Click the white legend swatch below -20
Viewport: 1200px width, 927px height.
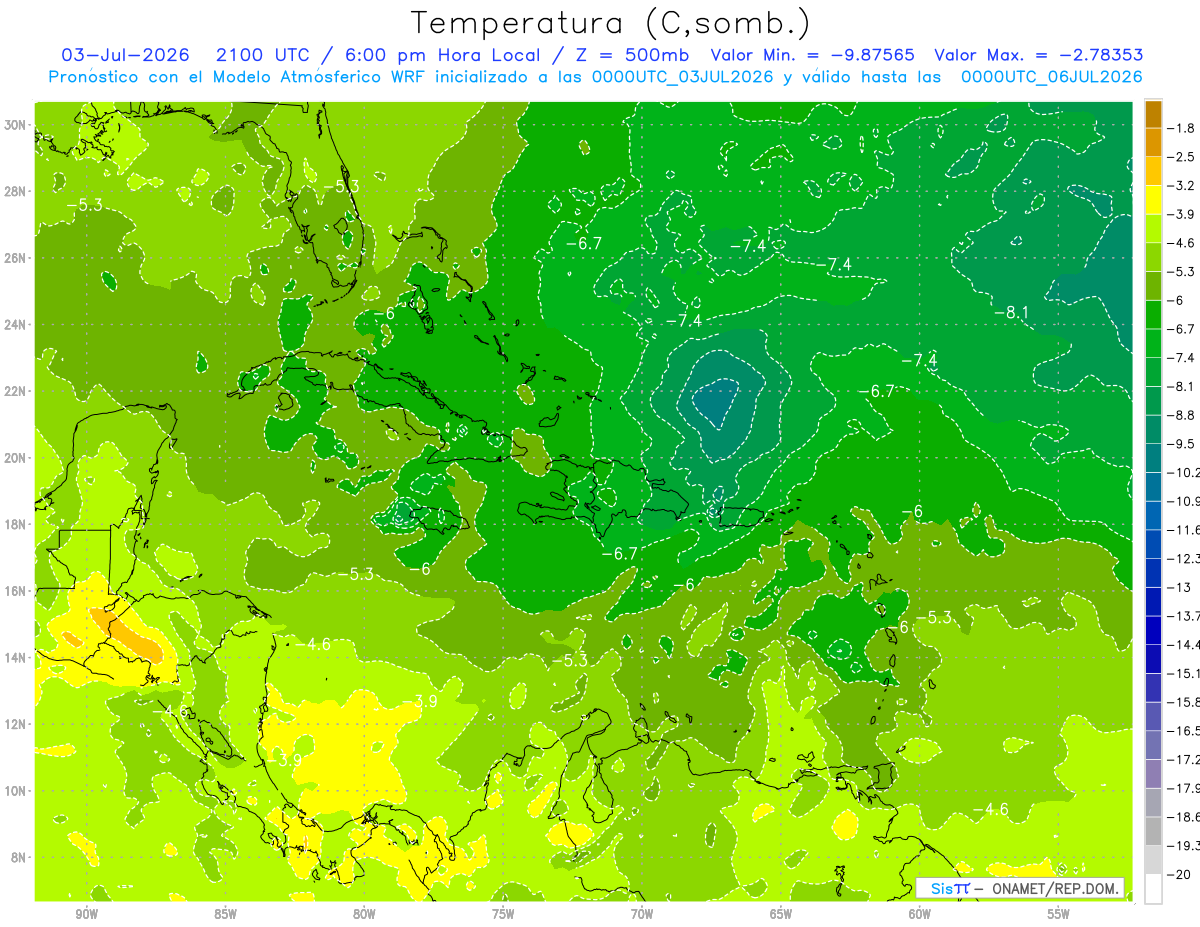click(x=1153, y=889)
